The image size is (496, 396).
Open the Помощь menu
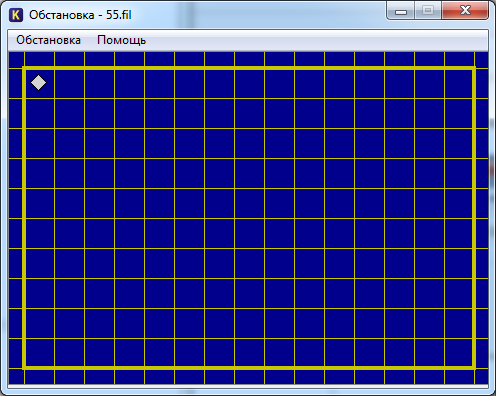[x=121, y=40]
